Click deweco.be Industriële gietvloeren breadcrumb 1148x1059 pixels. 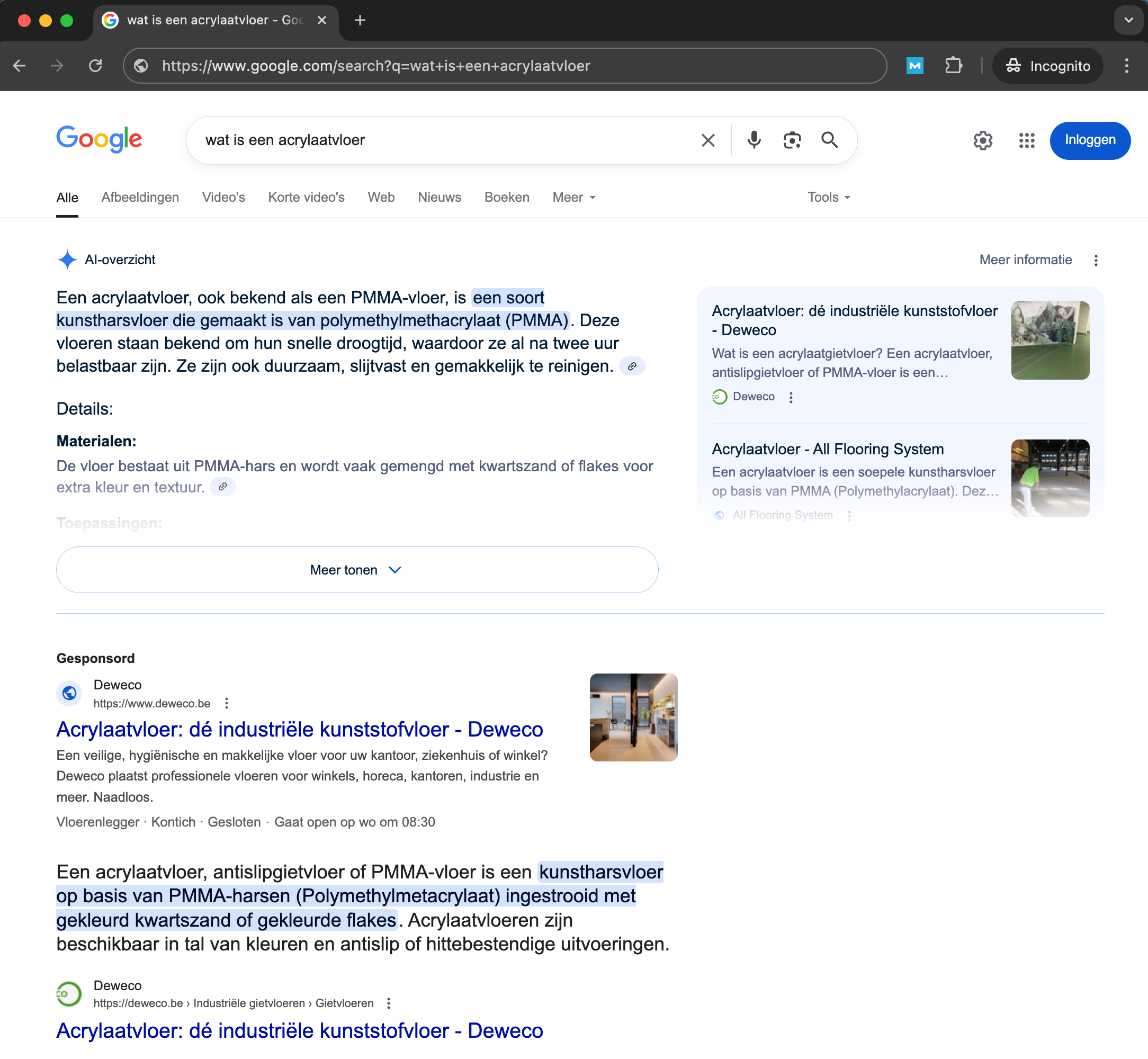point(234,1003)
